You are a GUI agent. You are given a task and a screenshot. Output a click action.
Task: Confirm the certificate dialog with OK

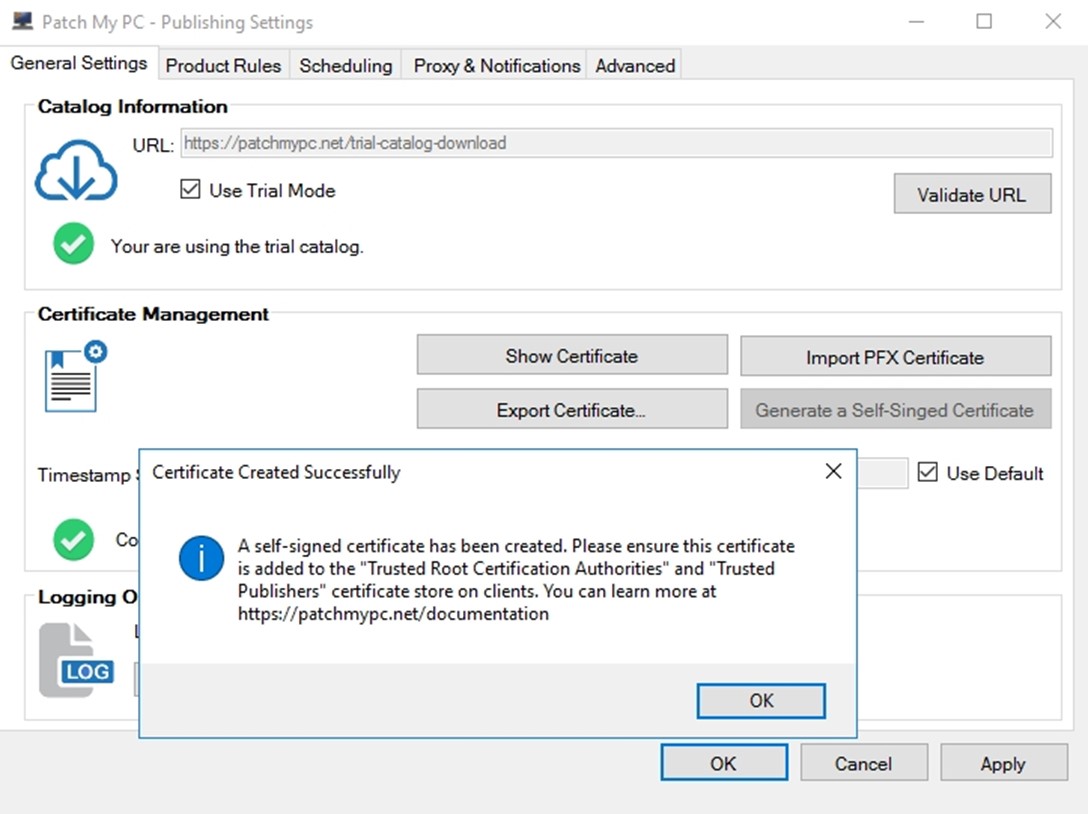click(x=761, y=700)
